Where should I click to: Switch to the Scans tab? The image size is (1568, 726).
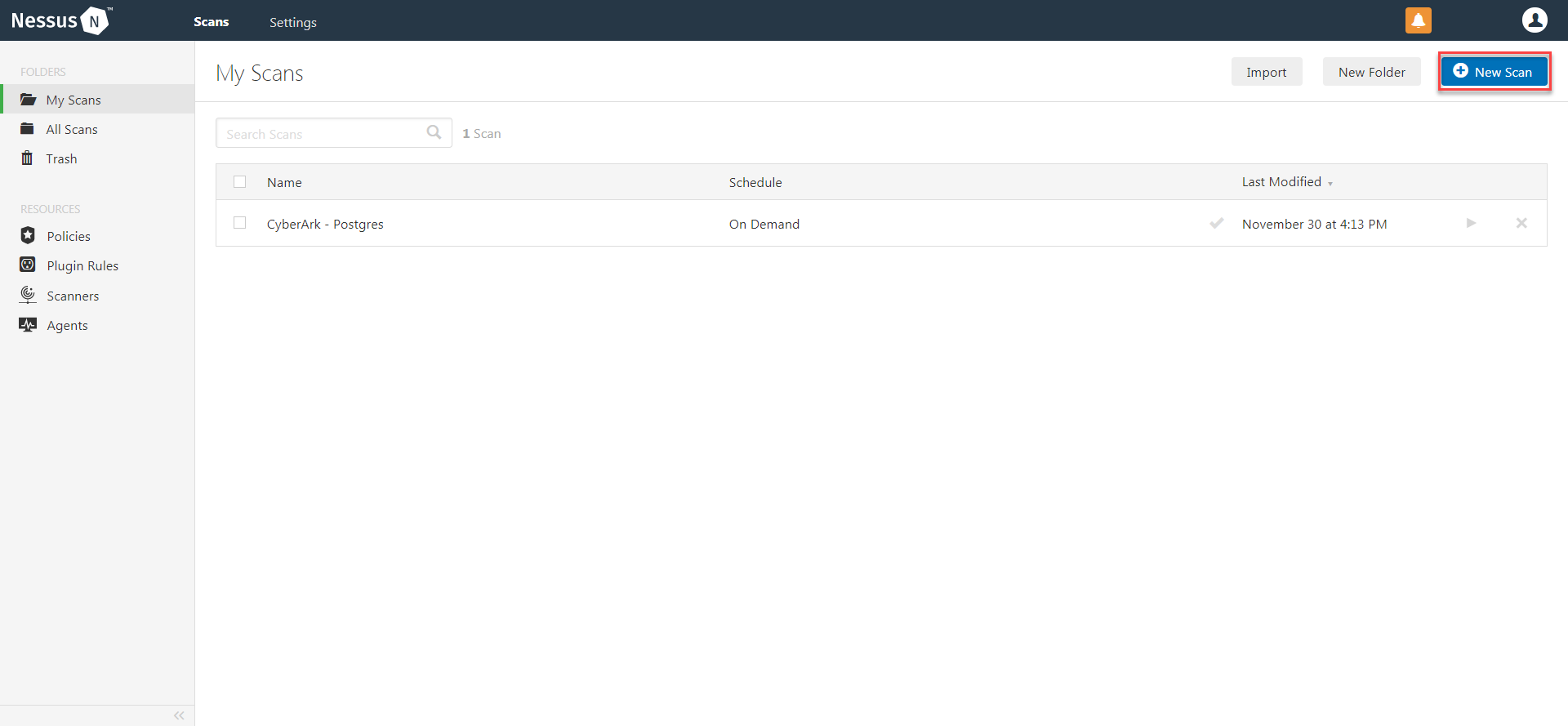point(211,22)
